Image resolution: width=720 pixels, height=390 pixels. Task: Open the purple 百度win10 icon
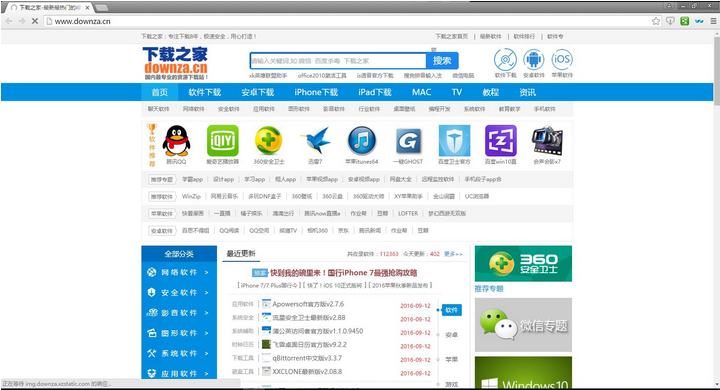pos(501,141)
